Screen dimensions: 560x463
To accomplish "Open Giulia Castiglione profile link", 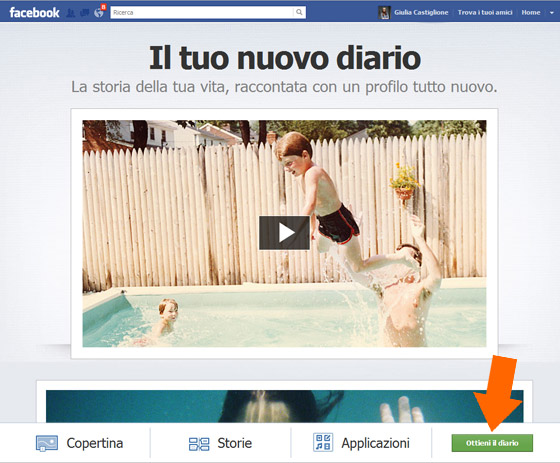I will [421, 13].
